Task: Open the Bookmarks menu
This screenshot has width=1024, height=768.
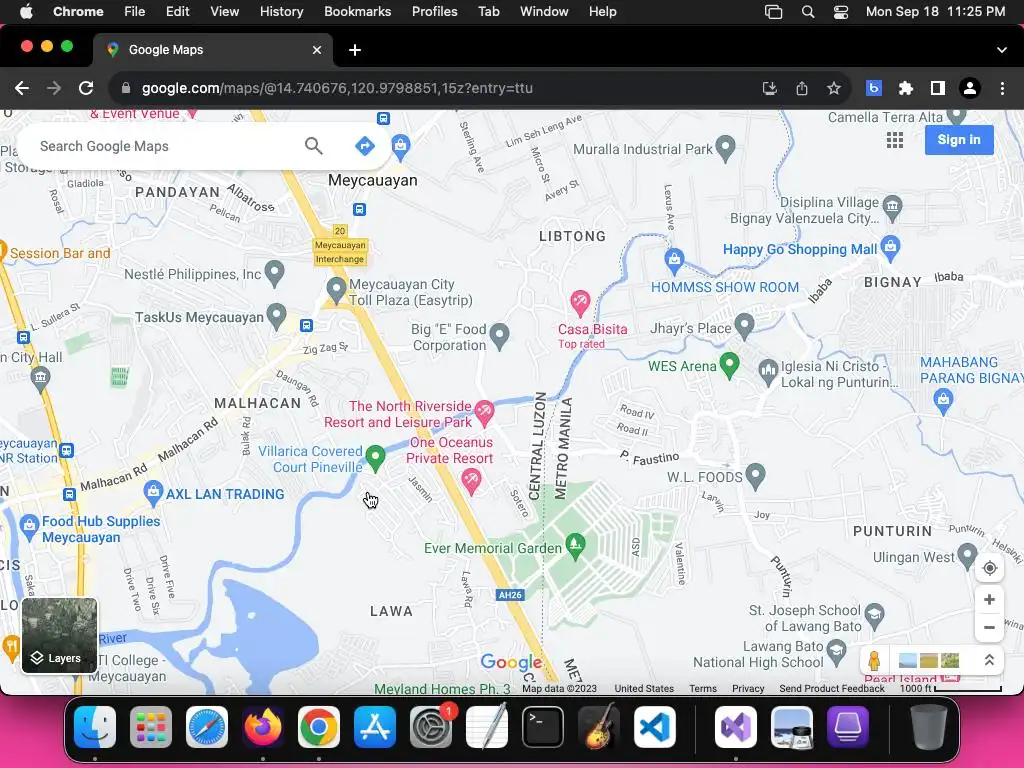Action: click(x=357, y=11)
